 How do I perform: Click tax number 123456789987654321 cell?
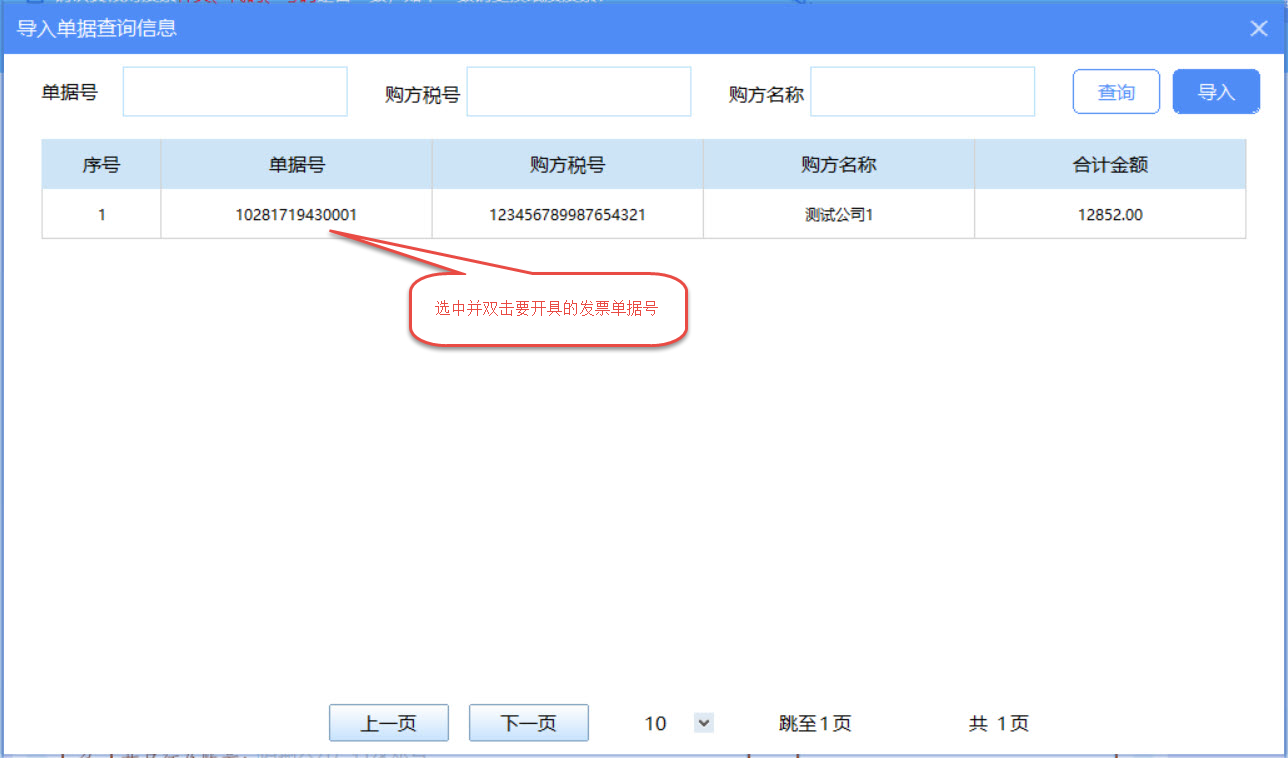[568, 215]
